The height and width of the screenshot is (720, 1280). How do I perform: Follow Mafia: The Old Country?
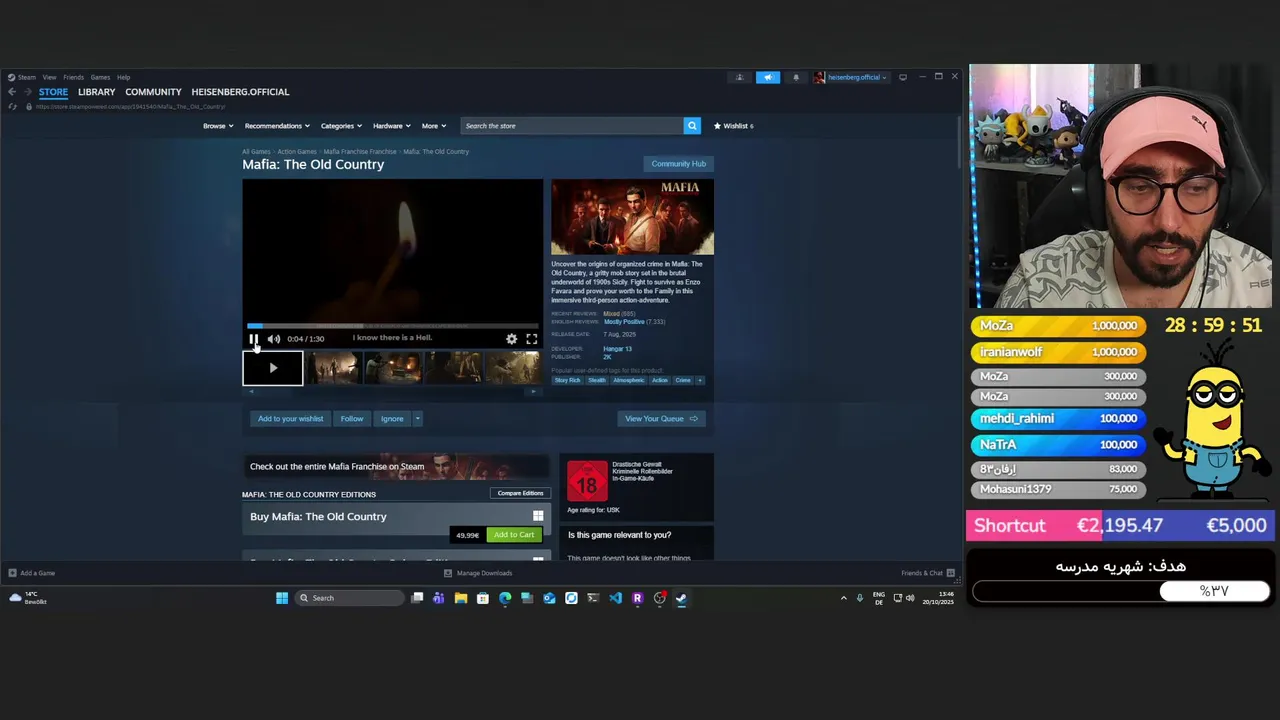[352, 419]
